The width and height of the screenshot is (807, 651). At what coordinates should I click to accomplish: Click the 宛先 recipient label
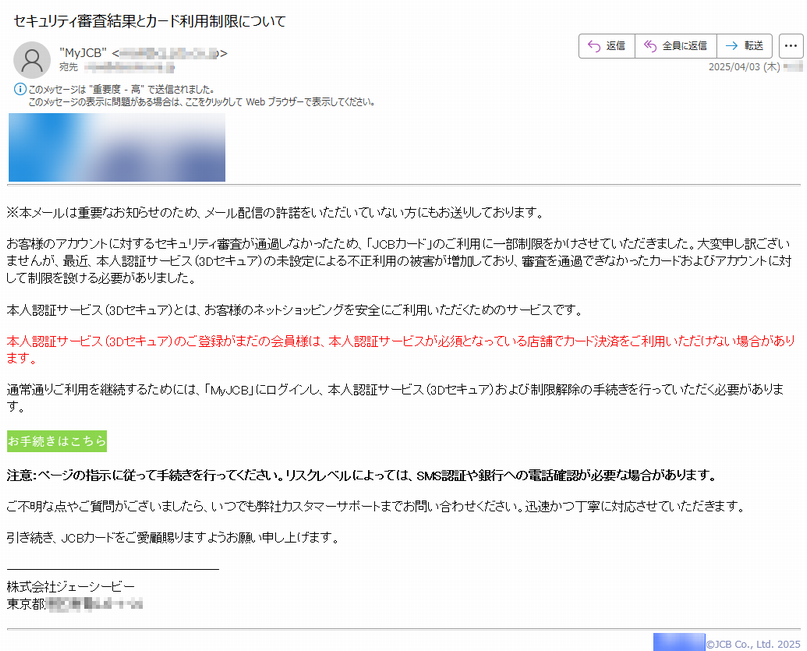[x=68, y=67]
